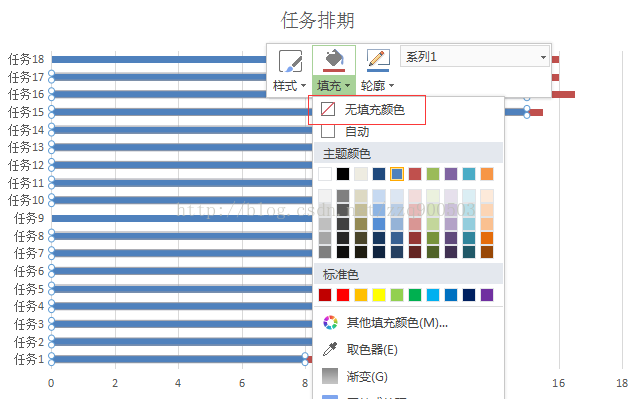Viewport: 632px width, 399px height.
Task: Click axis label 任务1
Action: click(x=29, y=359)
